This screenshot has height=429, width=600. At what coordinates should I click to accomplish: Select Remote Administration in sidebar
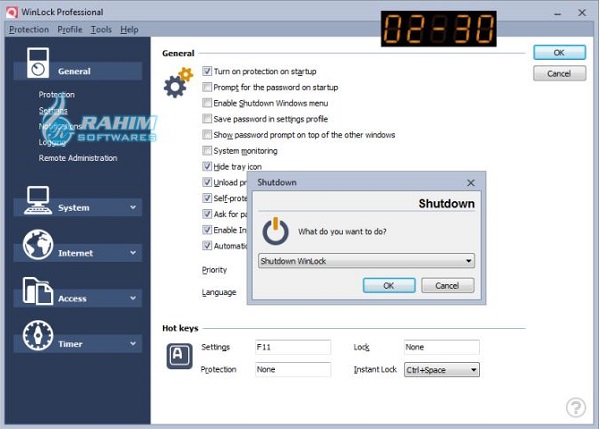tap(78, 158)
